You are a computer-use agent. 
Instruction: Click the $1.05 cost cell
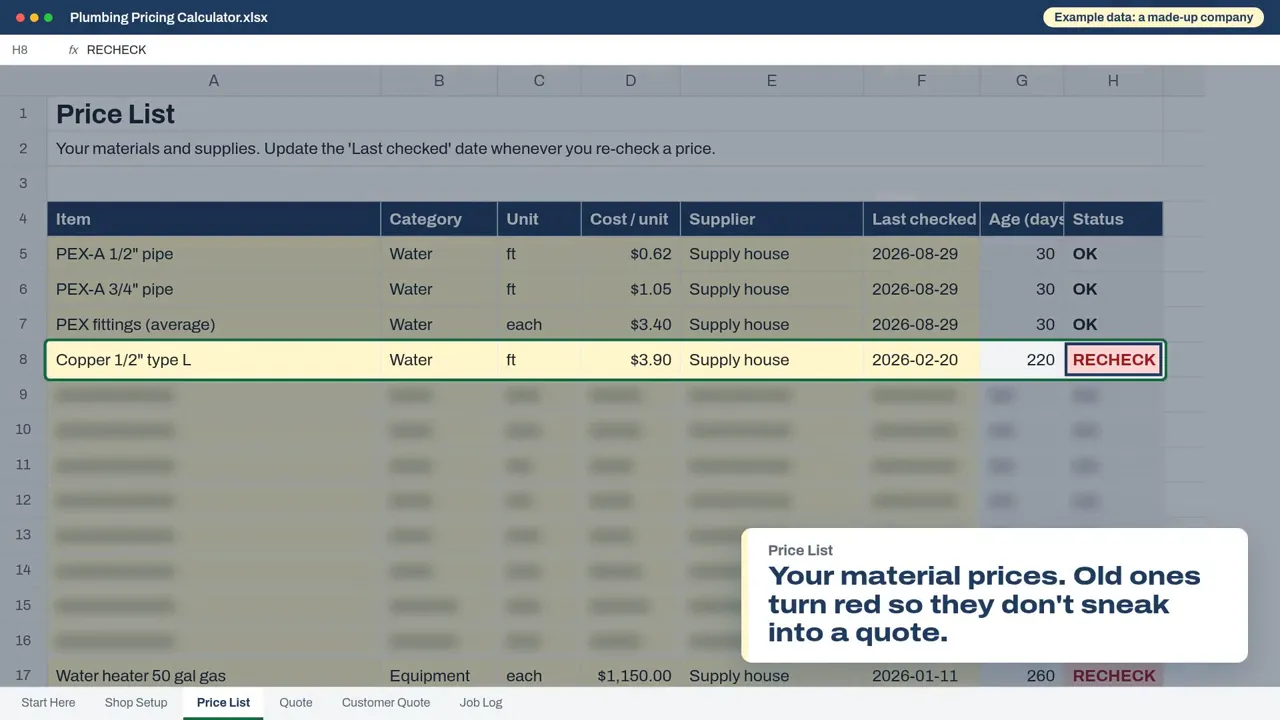pos(630,289)
